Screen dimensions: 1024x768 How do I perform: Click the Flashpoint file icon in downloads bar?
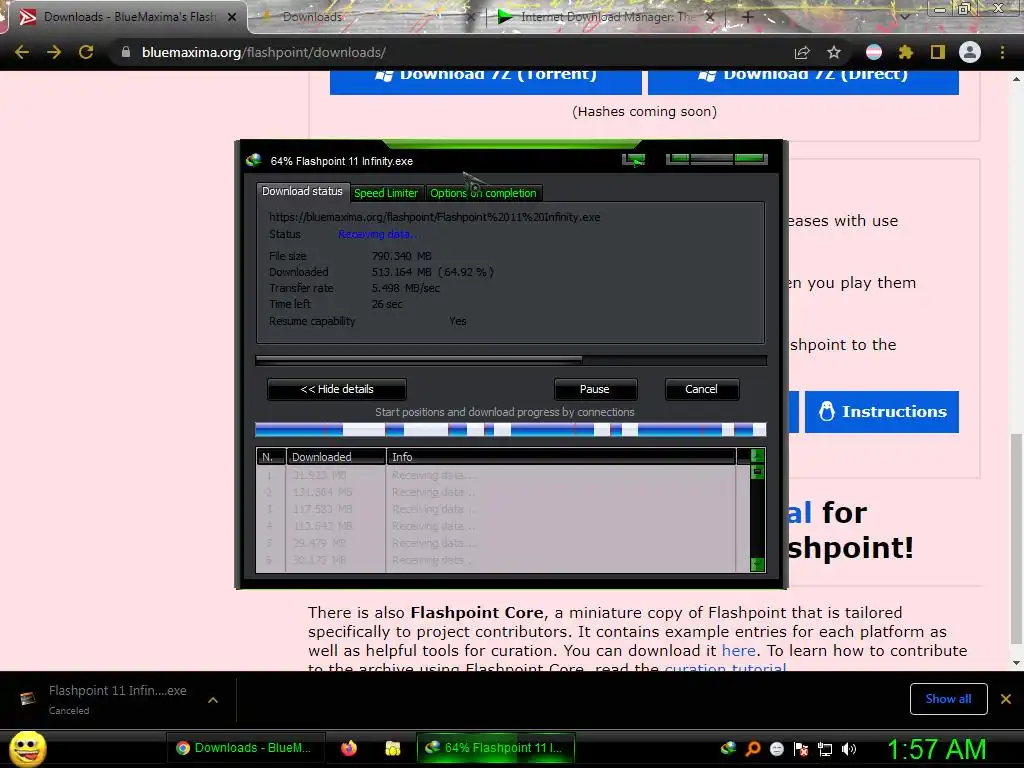click(27, 699)
